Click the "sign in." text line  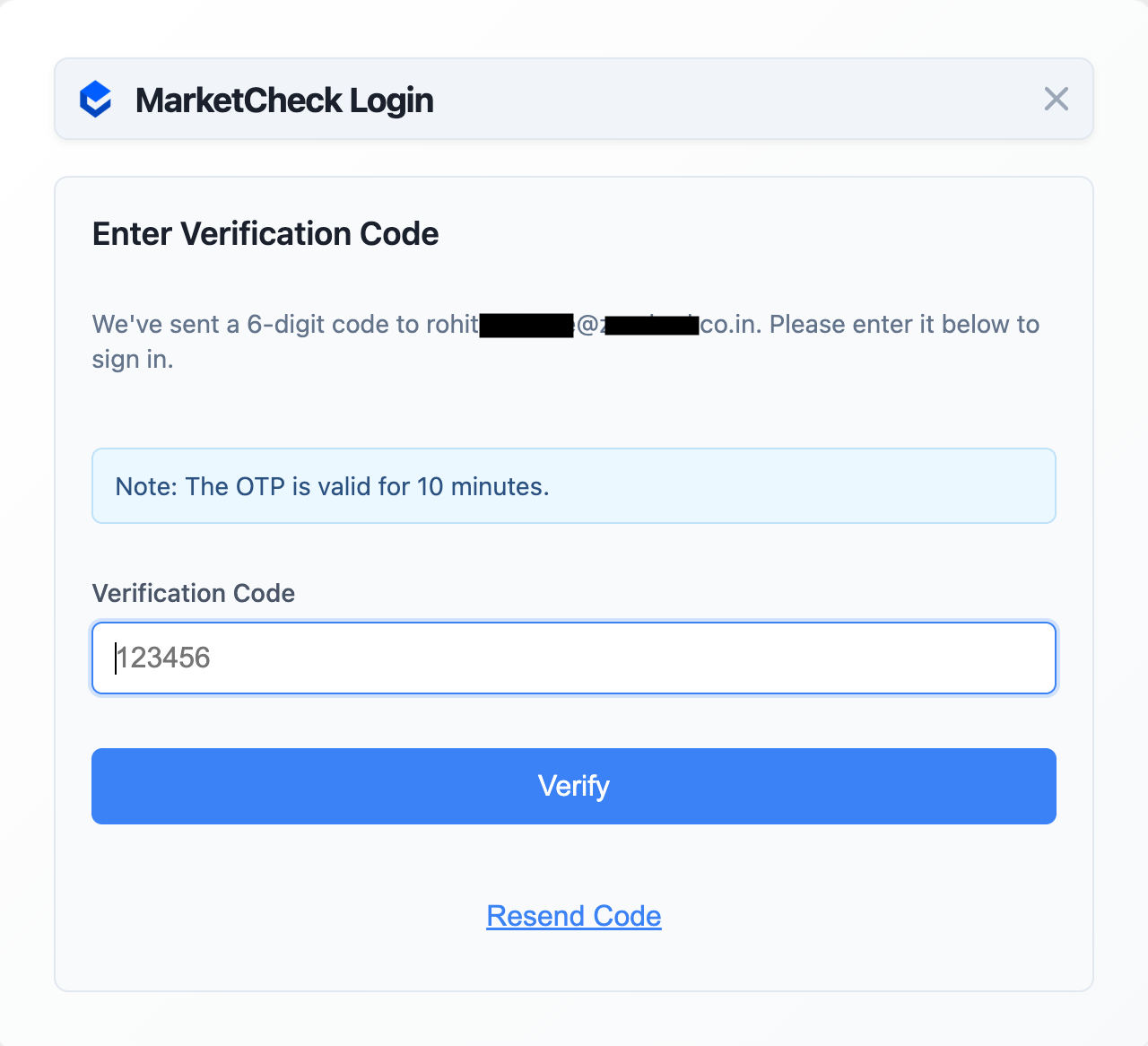pyautogui.click(x=133, y=360)
